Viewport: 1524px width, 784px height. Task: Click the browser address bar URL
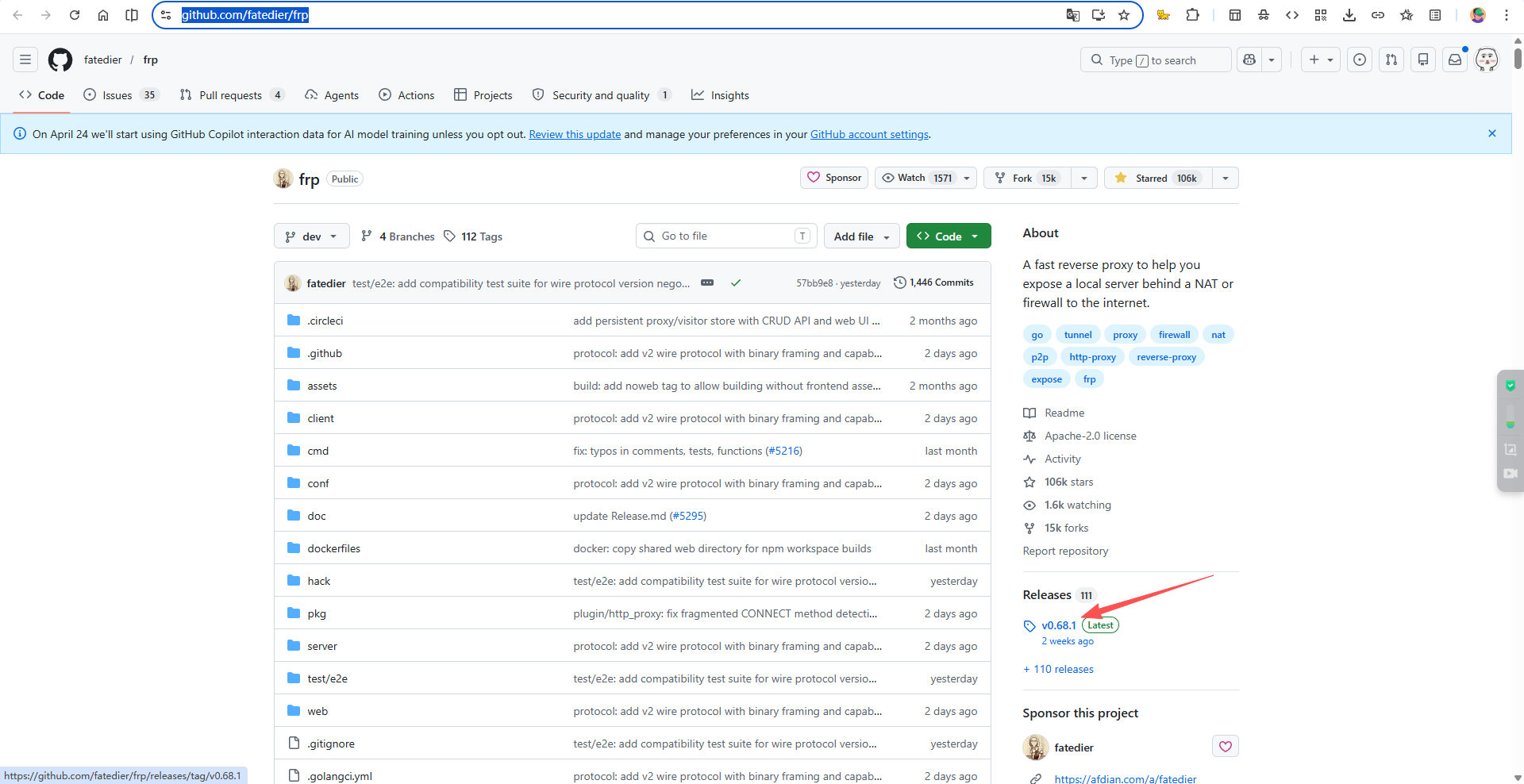tap(245, 15)
